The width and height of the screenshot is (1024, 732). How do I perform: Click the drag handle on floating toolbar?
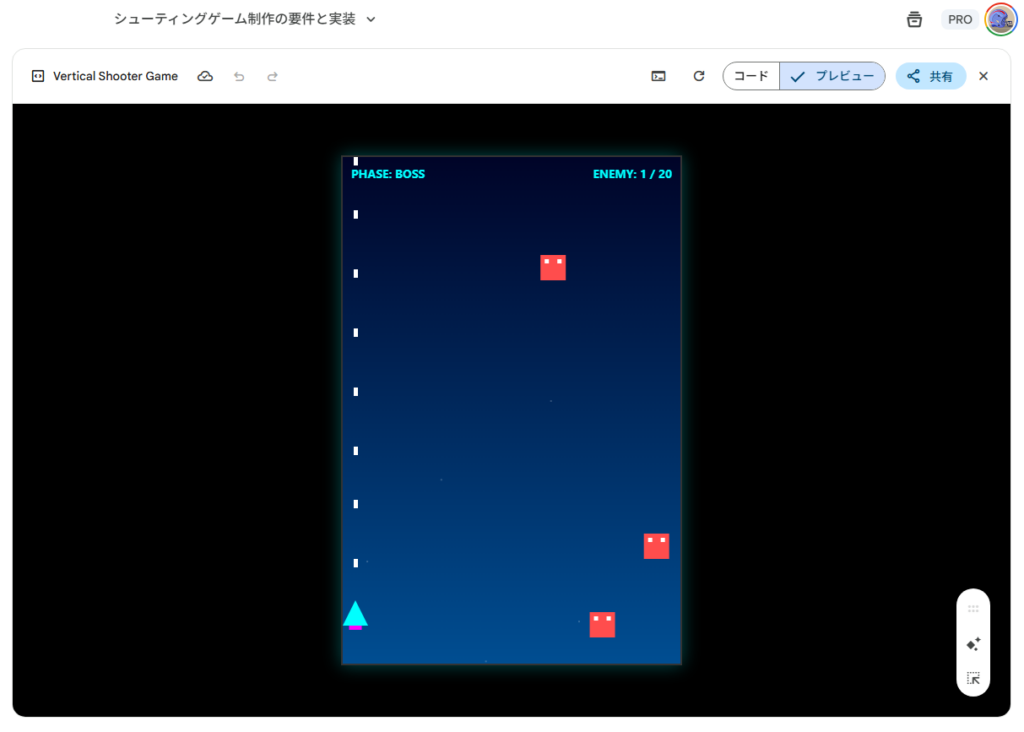[x=973, y=608]
